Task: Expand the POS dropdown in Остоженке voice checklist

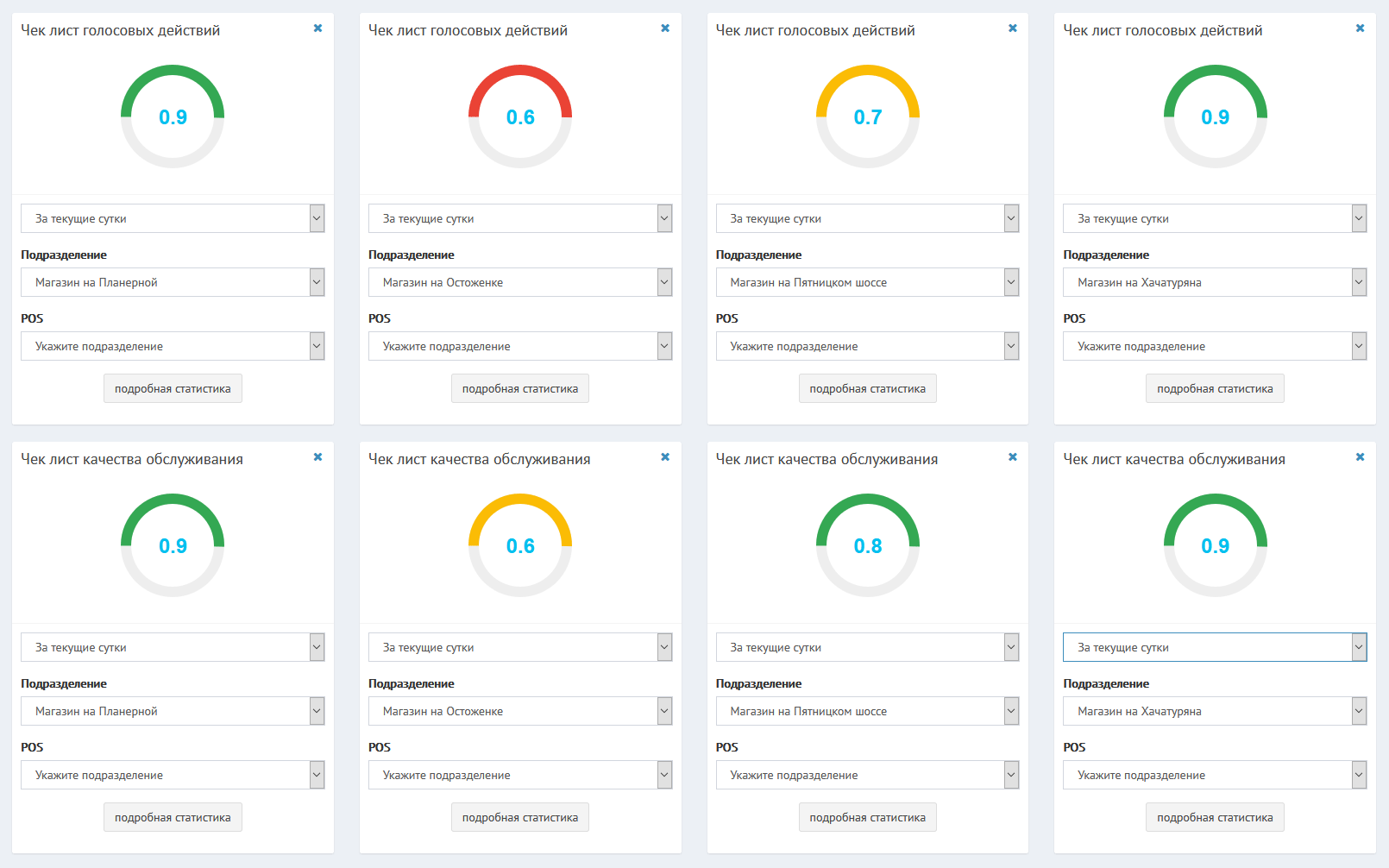Action: (x=520, y=346)
